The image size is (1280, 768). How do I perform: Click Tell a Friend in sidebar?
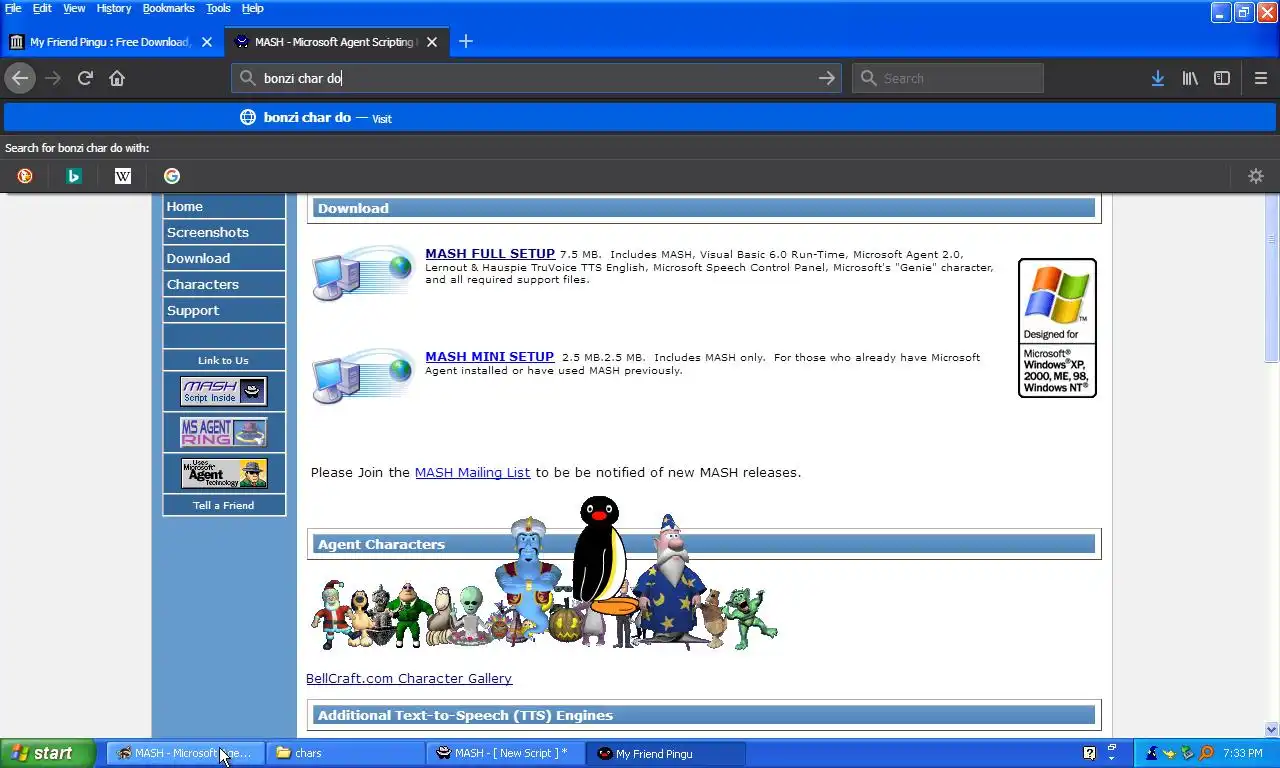coord(224,505)
